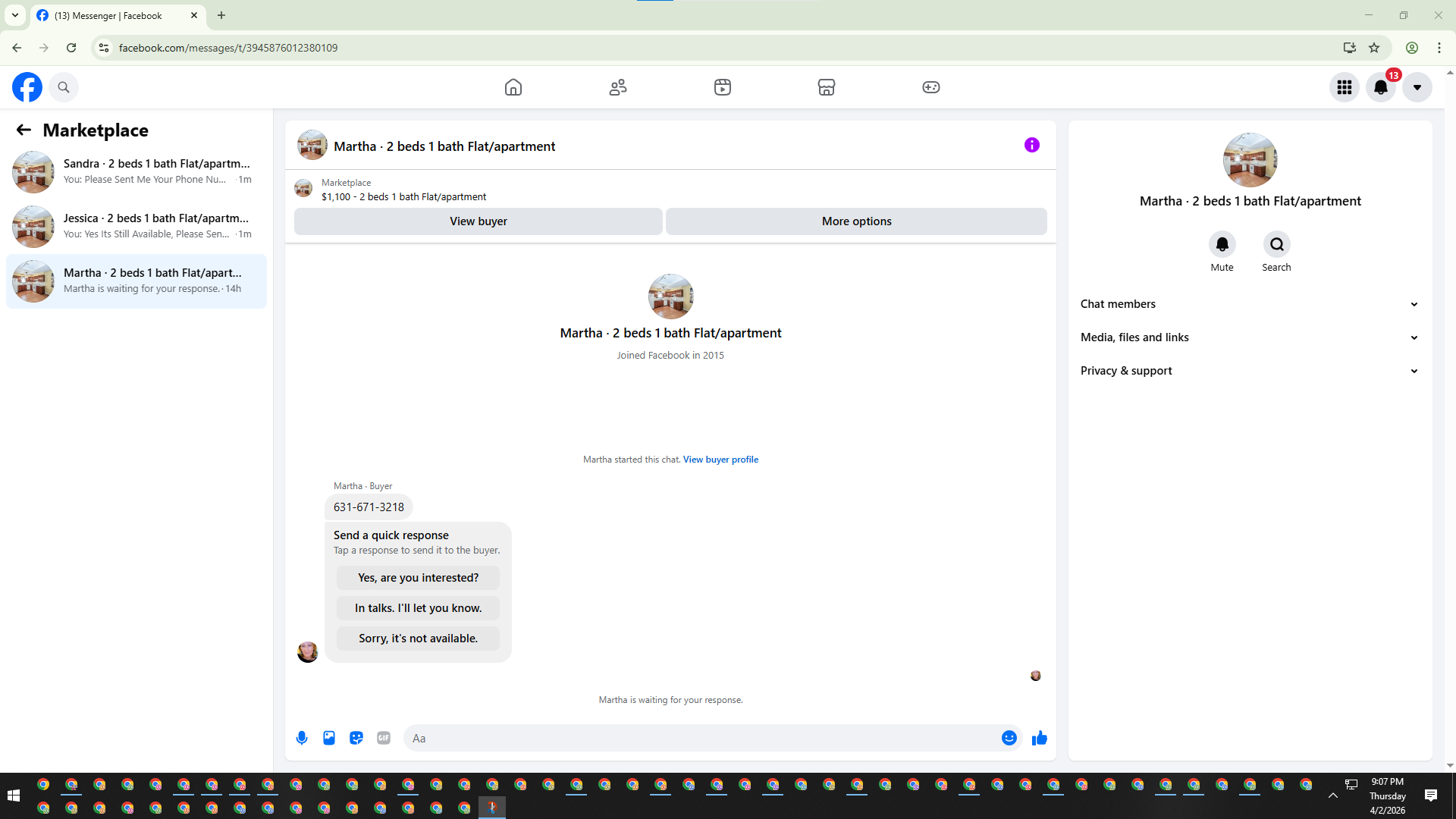This screenshot has height=819, width=1456.
Task: Click the back arrow beside Marketplace
Action: coord(24,130)
